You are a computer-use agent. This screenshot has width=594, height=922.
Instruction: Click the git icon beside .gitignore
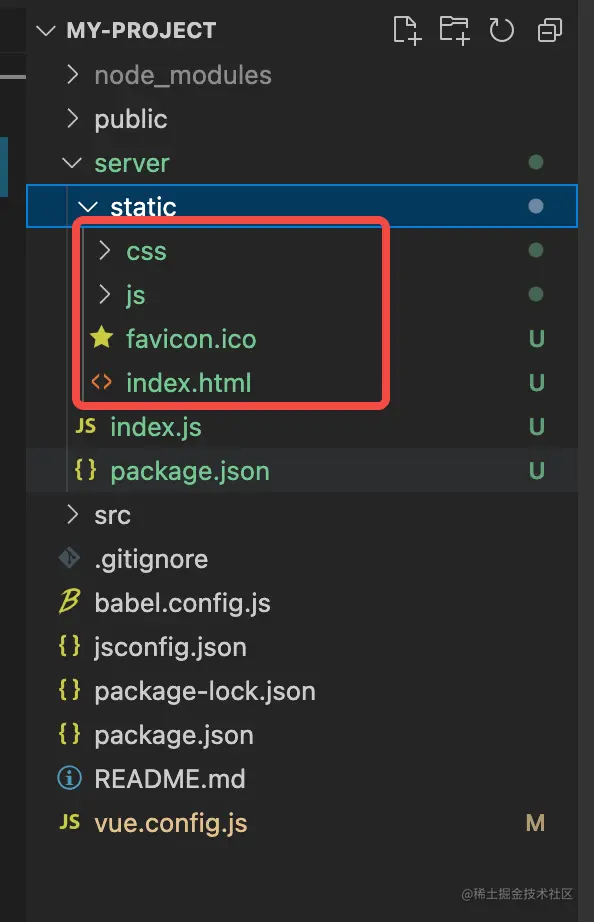(x=69, y=558)
